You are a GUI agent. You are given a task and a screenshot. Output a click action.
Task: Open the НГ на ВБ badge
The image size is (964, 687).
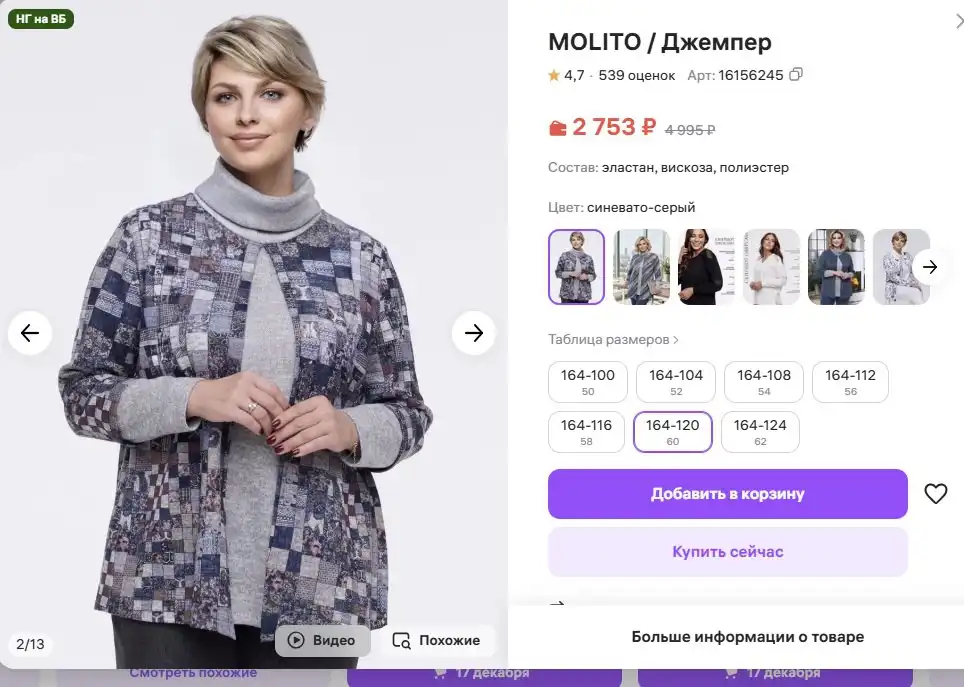click(x=41, y=18)
